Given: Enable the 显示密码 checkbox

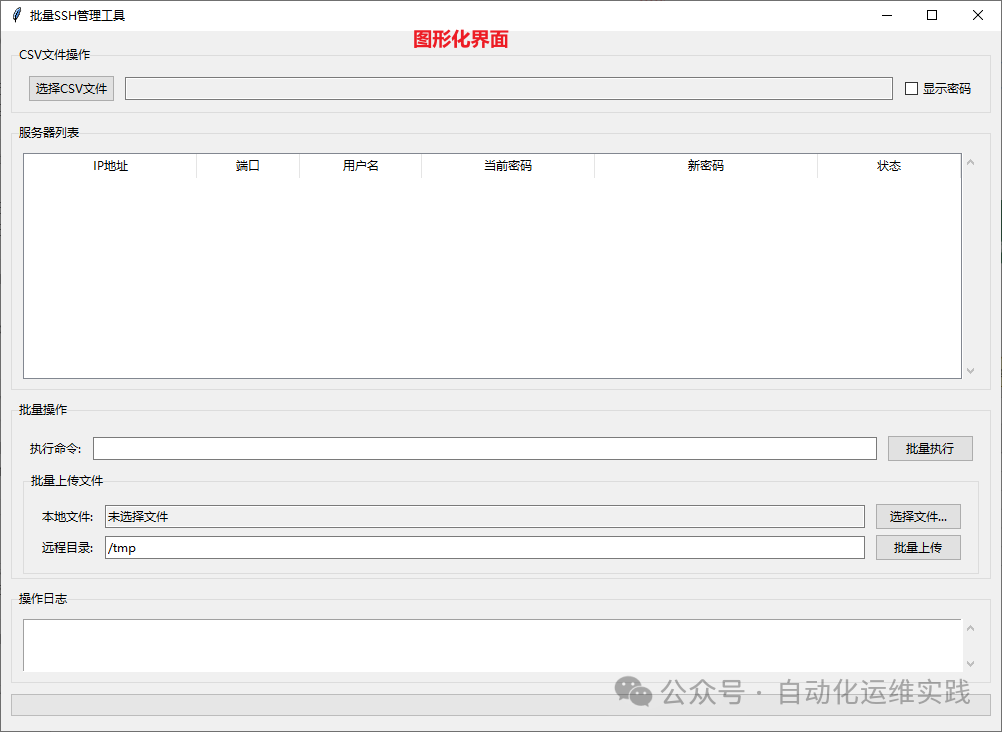Looking at the screenshot, I should [911, 88].
